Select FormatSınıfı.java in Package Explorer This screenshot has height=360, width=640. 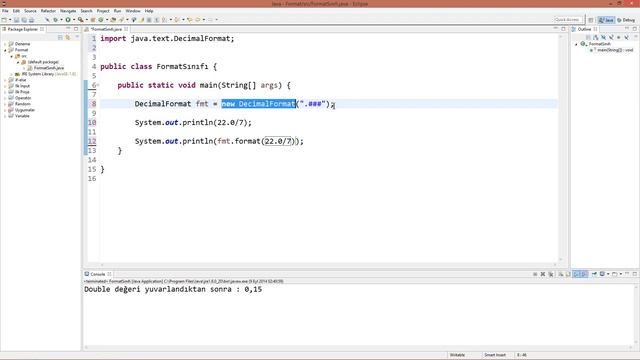[49, 68]
